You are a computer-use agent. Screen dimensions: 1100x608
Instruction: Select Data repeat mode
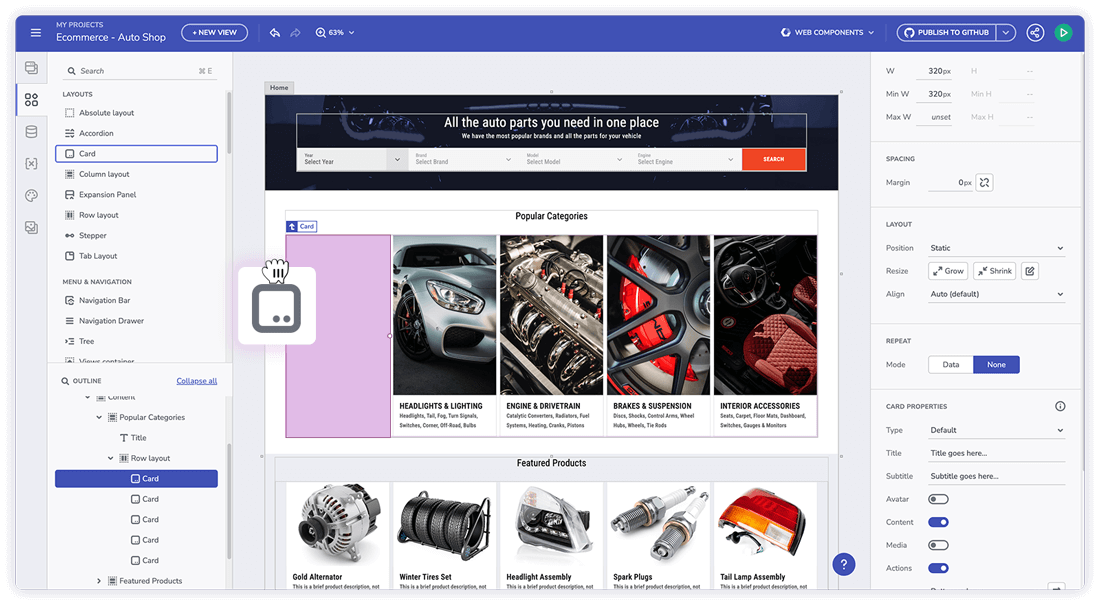click(x=950, y=365)
